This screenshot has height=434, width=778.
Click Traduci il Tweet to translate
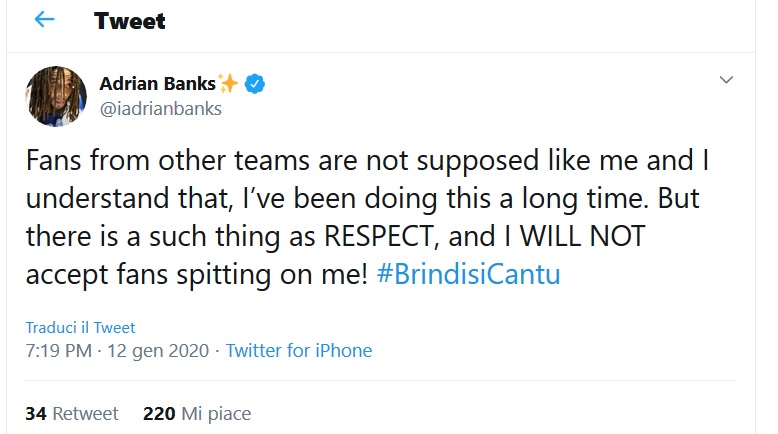coord(80,327)
